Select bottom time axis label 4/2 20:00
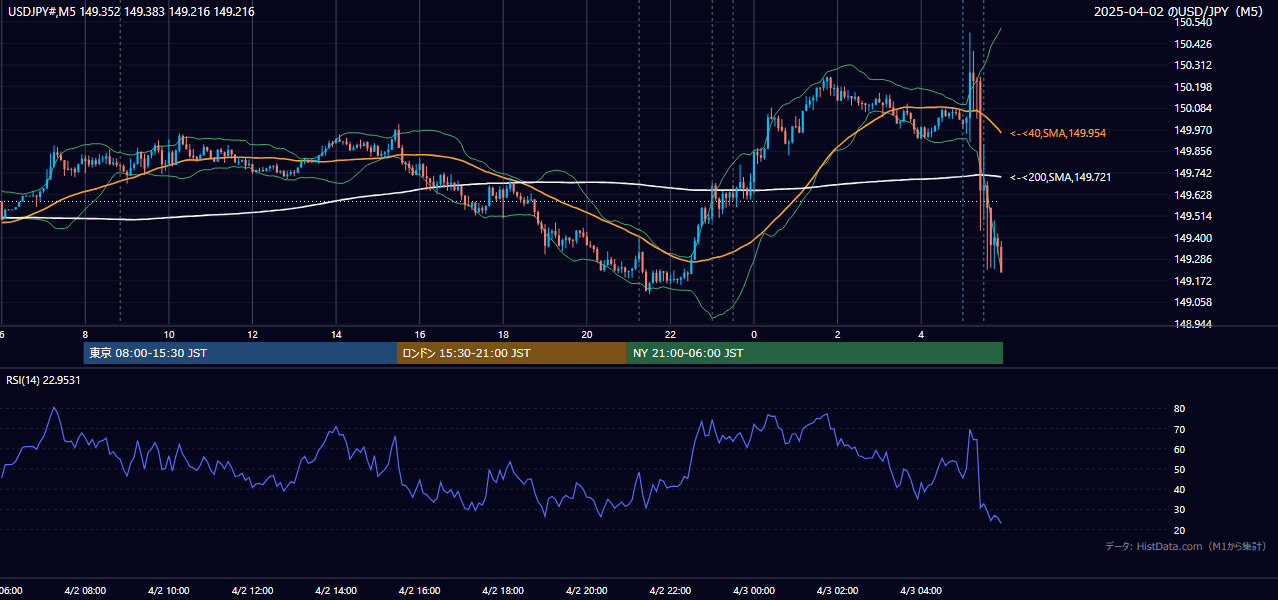This screenshot has height=600, width=1278. point(586,591)
